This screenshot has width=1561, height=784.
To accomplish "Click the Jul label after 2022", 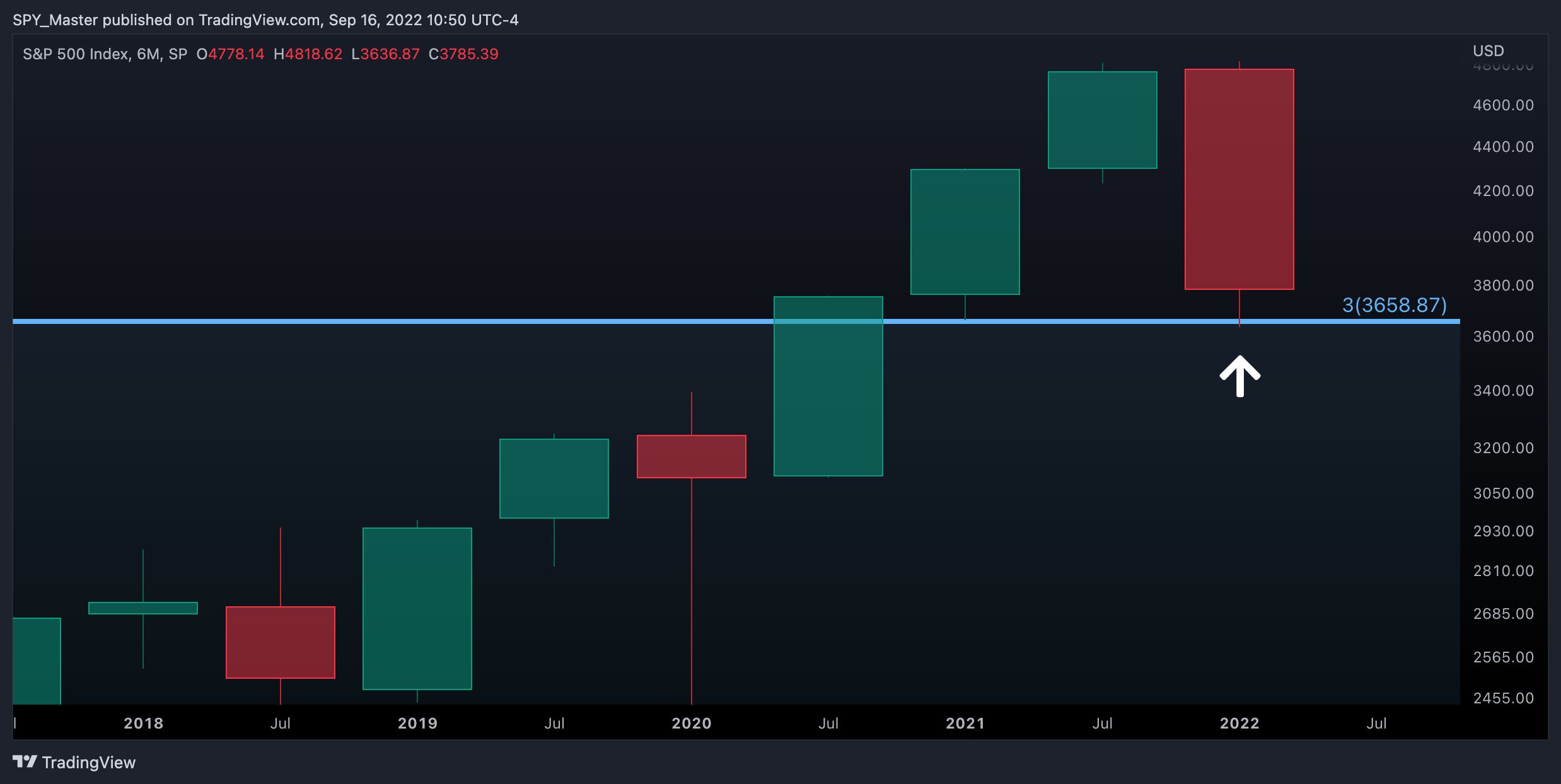I will click(x=1376, y=723).
